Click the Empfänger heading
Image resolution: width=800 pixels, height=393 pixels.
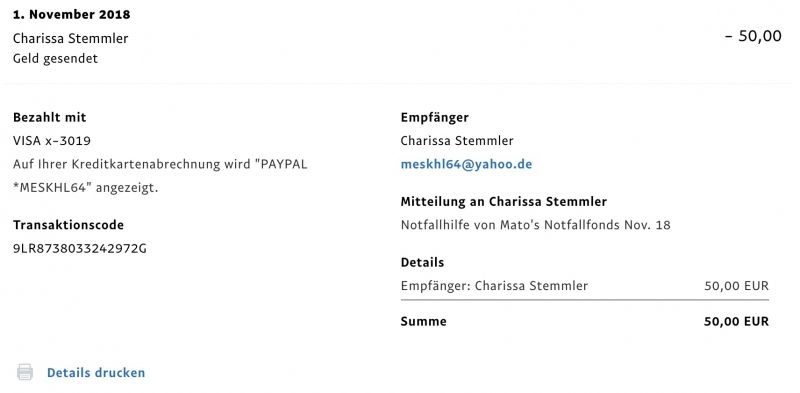pyautogui.click(x=435, y=117)
